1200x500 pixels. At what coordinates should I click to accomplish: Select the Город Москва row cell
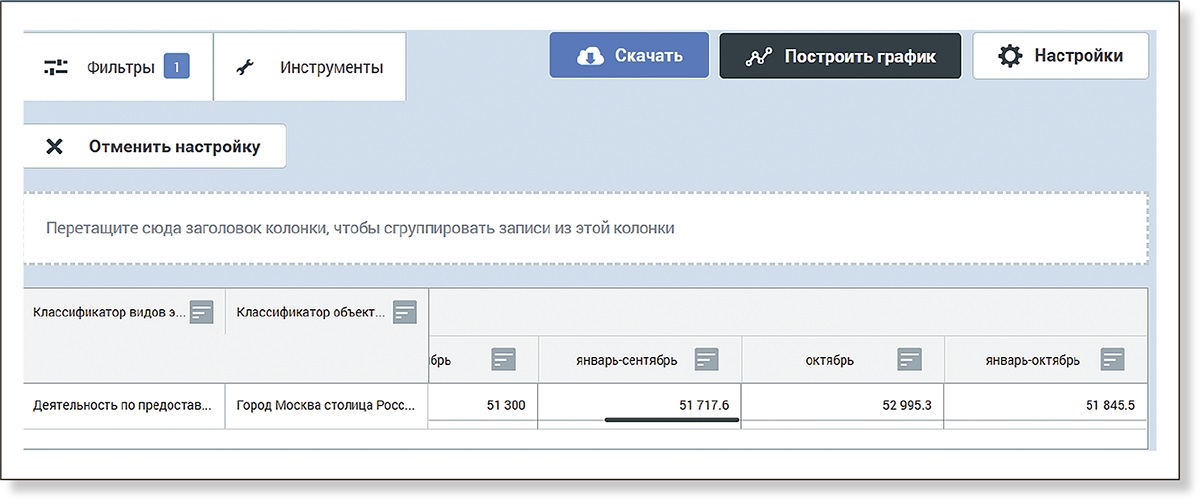point(326,406)
